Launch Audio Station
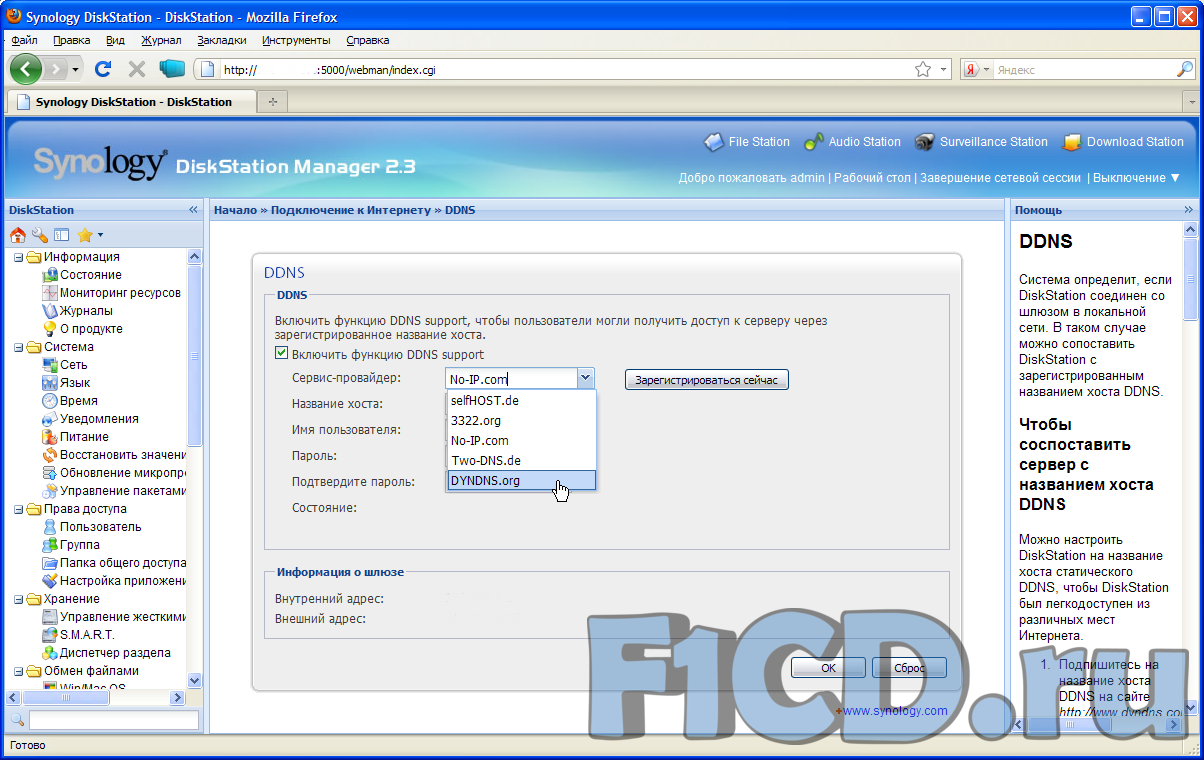Image resolution: width=1204 pixels, height=760 pixels. 853,142
